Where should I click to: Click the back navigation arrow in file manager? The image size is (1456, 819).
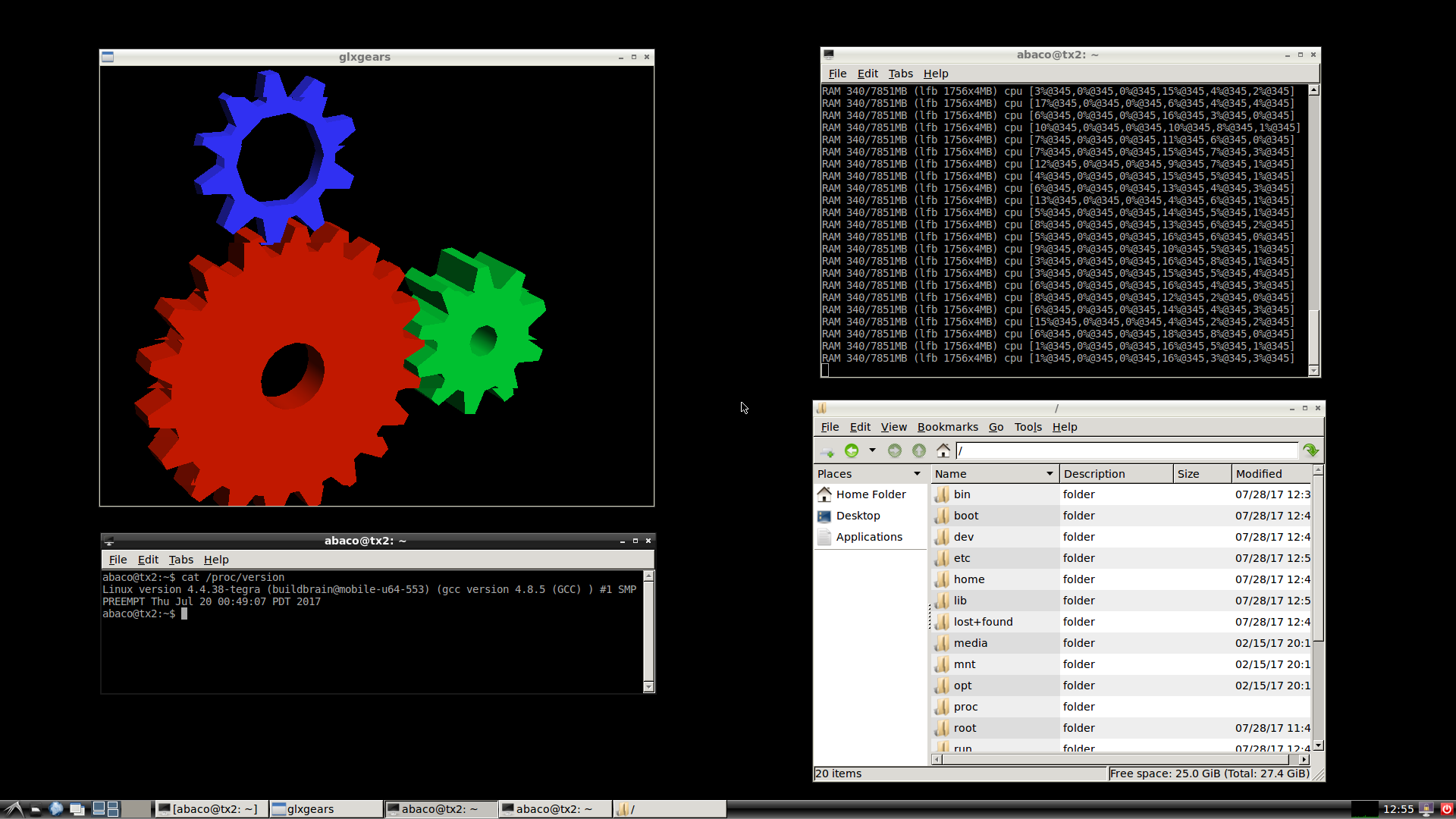[x=851, y=451]
